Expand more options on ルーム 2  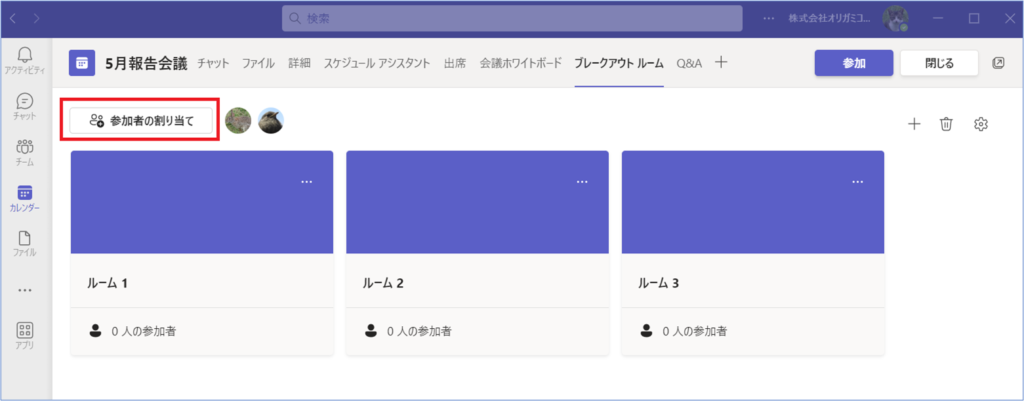pyautogui.click(x=582, y=181)
